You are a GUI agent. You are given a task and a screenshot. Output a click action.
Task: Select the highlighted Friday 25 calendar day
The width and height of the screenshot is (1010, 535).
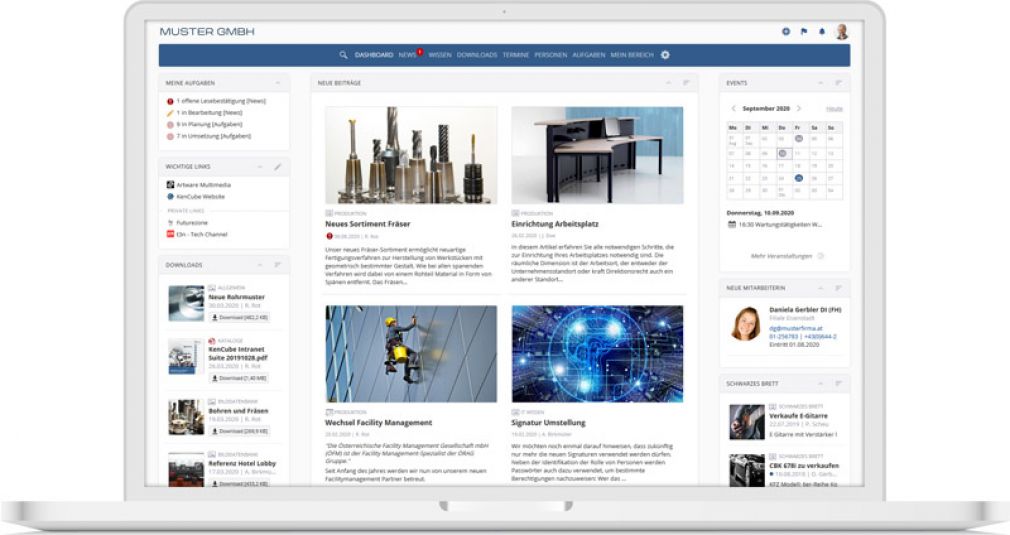tap(798, 178)
